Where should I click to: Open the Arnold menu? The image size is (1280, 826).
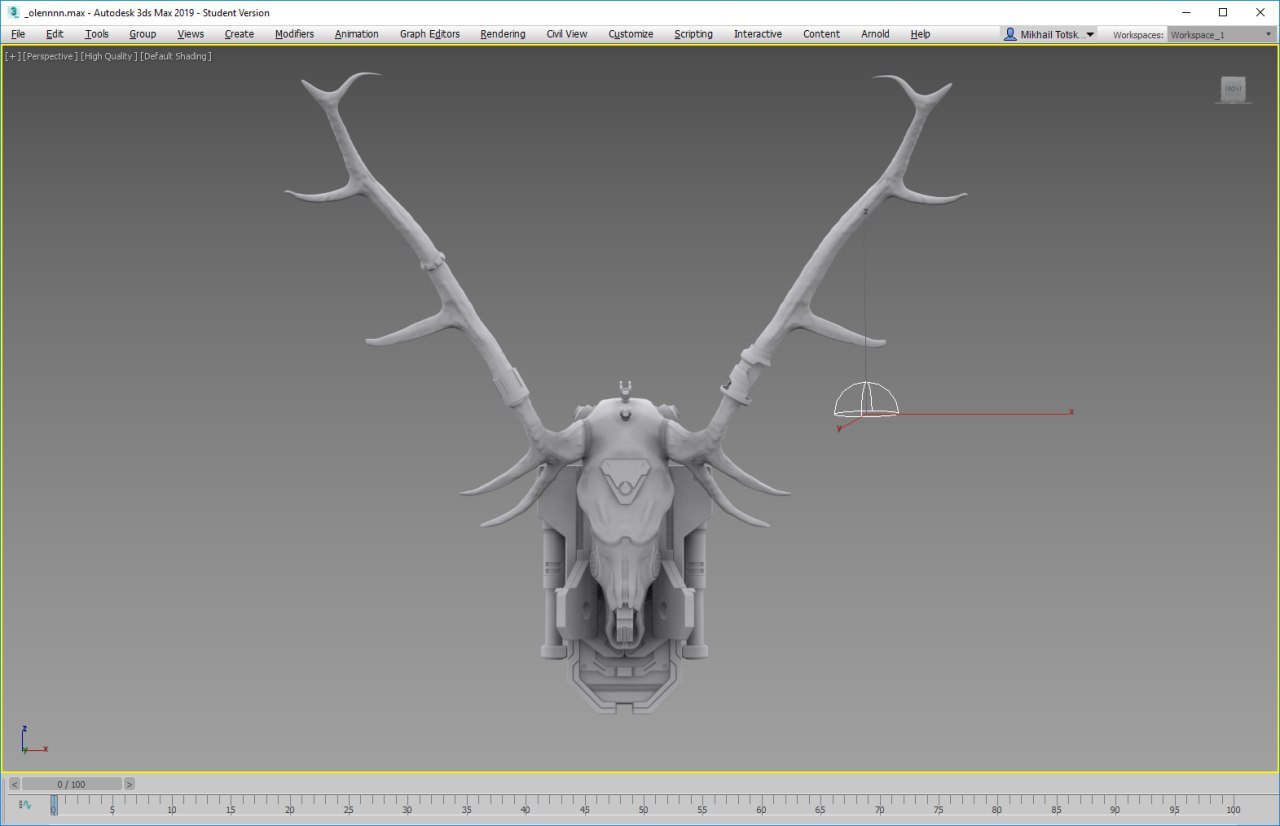pyautogui.click(x=875, y=34)
